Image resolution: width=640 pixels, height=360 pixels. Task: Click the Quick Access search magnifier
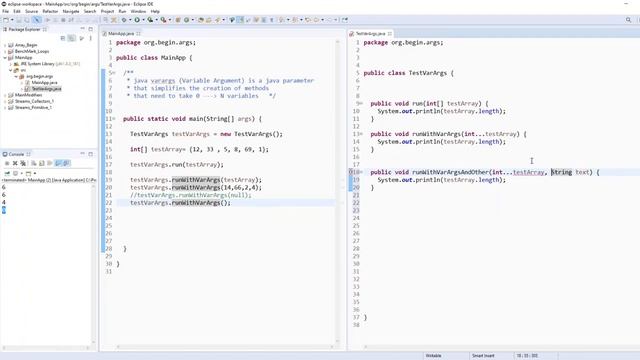click(x=628, y=20)
